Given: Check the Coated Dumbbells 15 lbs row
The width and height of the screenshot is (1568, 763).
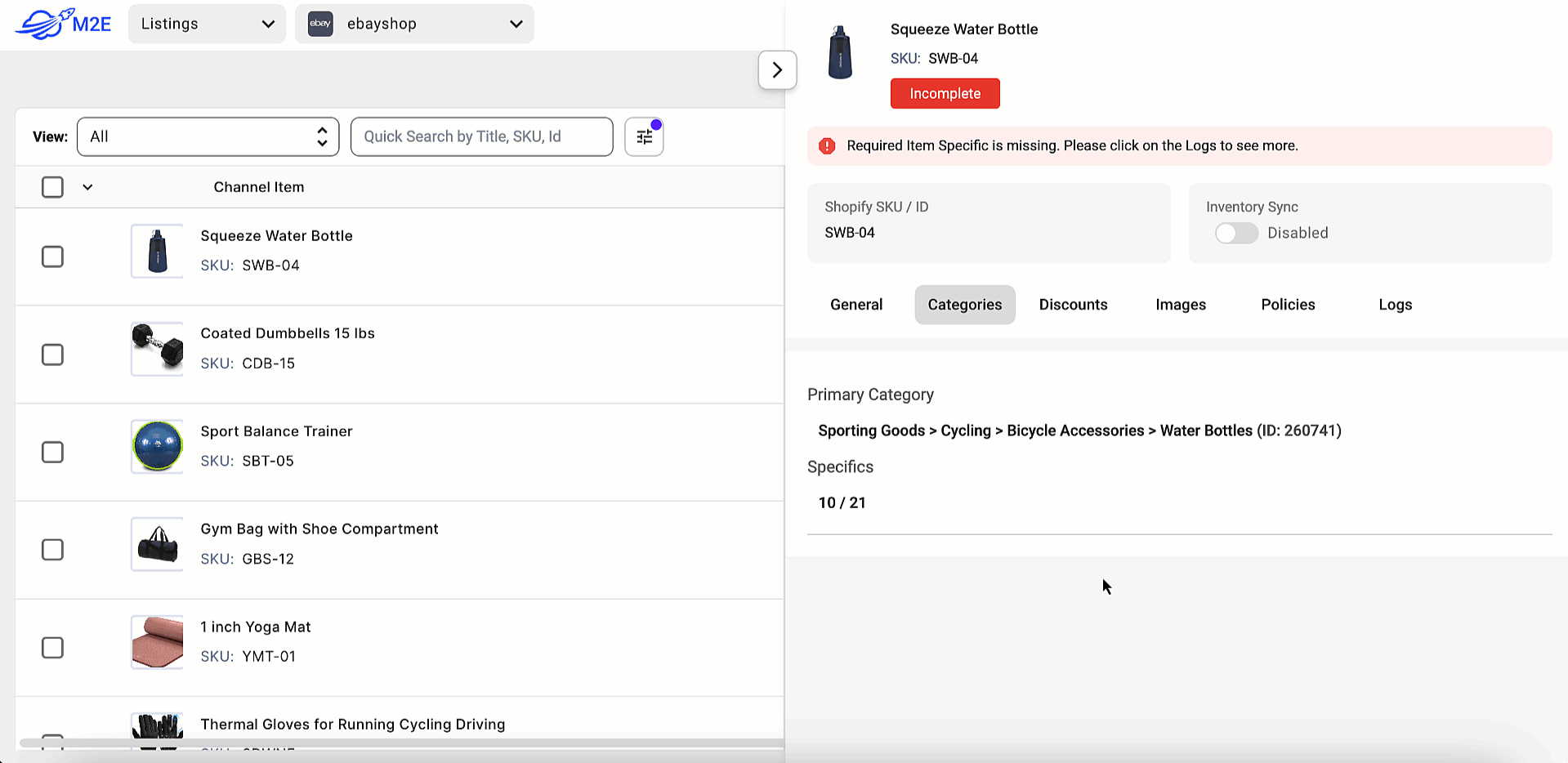Looking at the screenshot, I should click(x=51, y=354).
